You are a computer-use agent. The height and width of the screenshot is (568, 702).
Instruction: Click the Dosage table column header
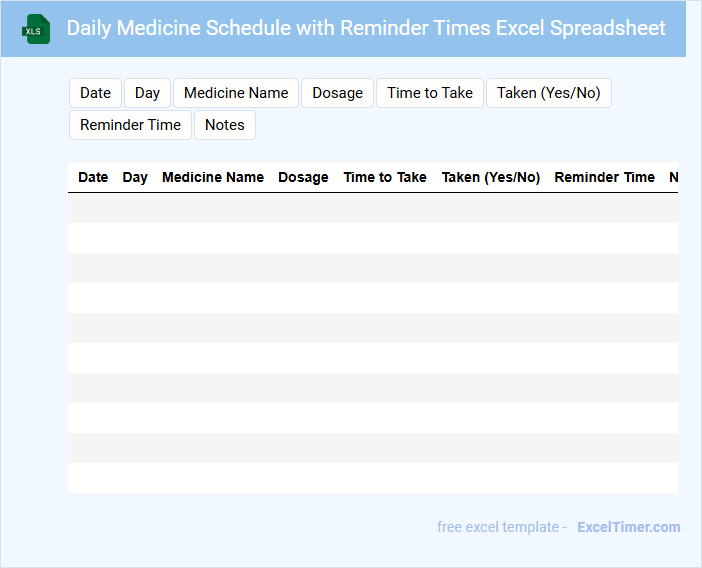pyautogui.click(x=303, y=177)
